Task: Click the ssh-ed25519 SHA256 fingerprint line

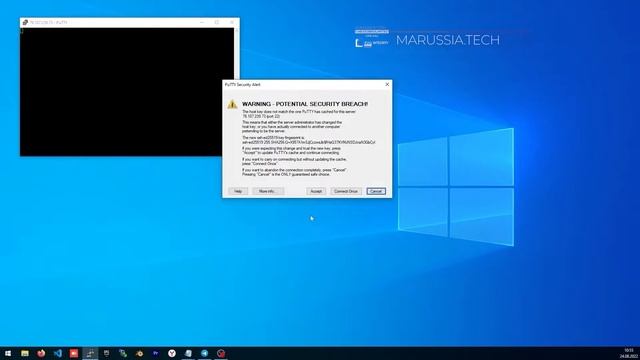Action: click(x=309, y=142)
